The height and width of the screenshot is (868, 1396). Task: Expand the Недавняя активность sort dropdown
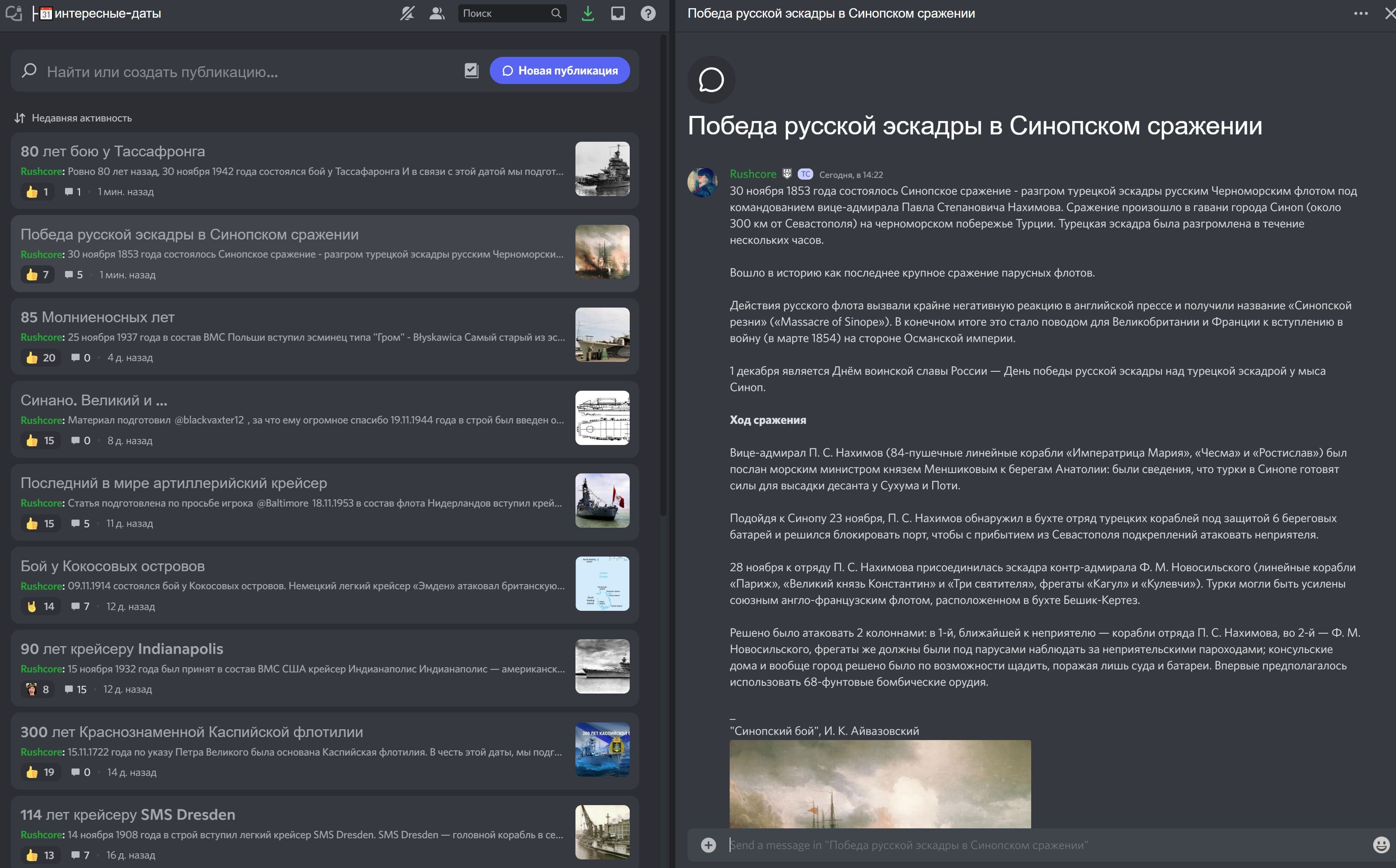tap(74, 118)
